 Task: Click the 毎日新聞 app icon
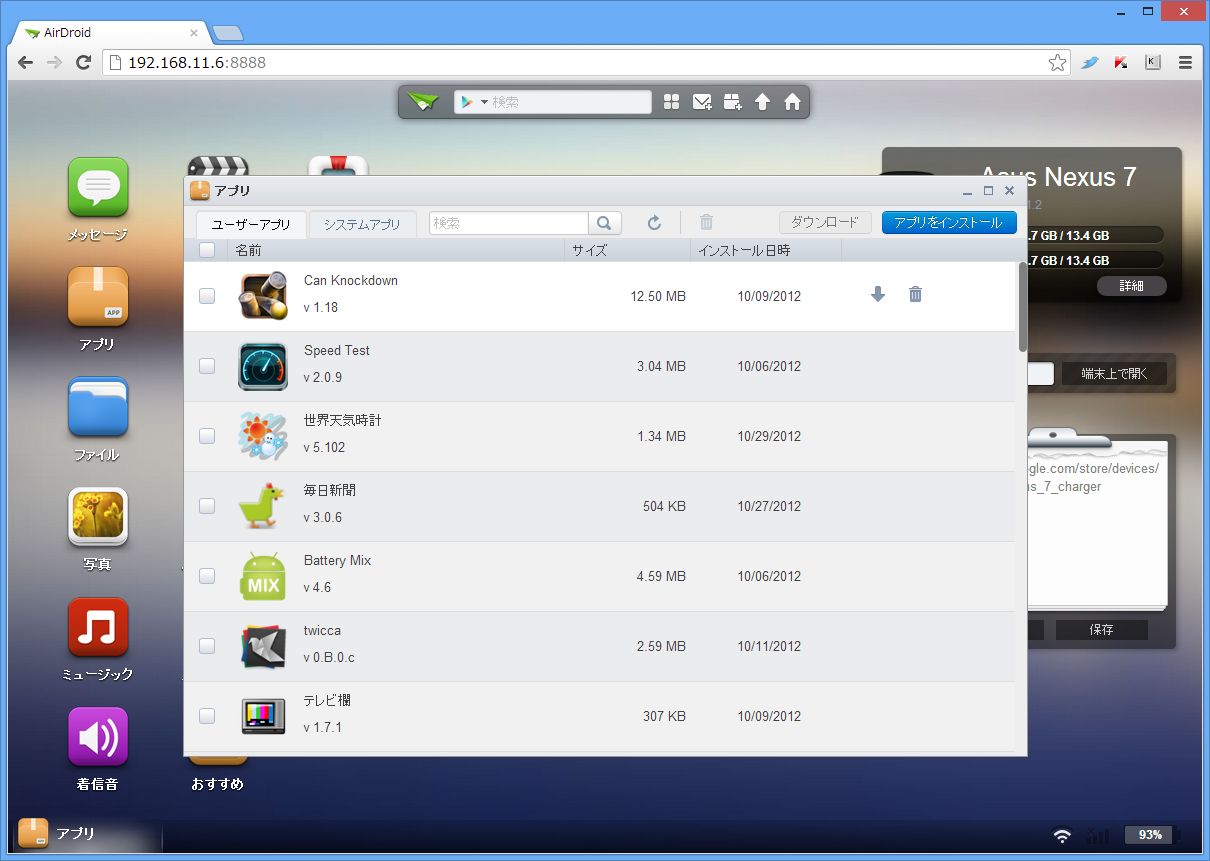click(263, 506)
